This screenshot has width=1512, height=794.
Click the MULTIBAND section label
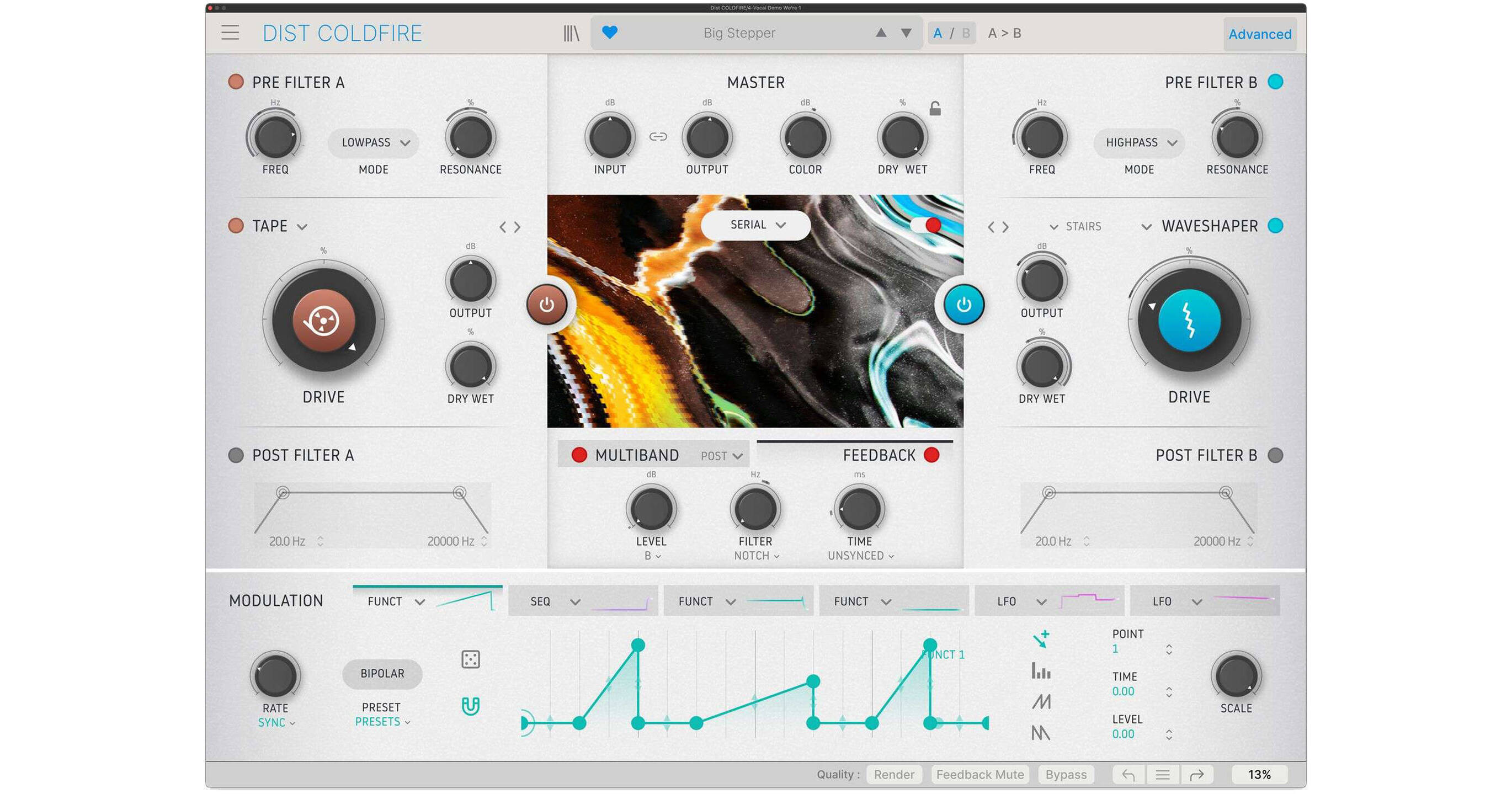point(637,455)
